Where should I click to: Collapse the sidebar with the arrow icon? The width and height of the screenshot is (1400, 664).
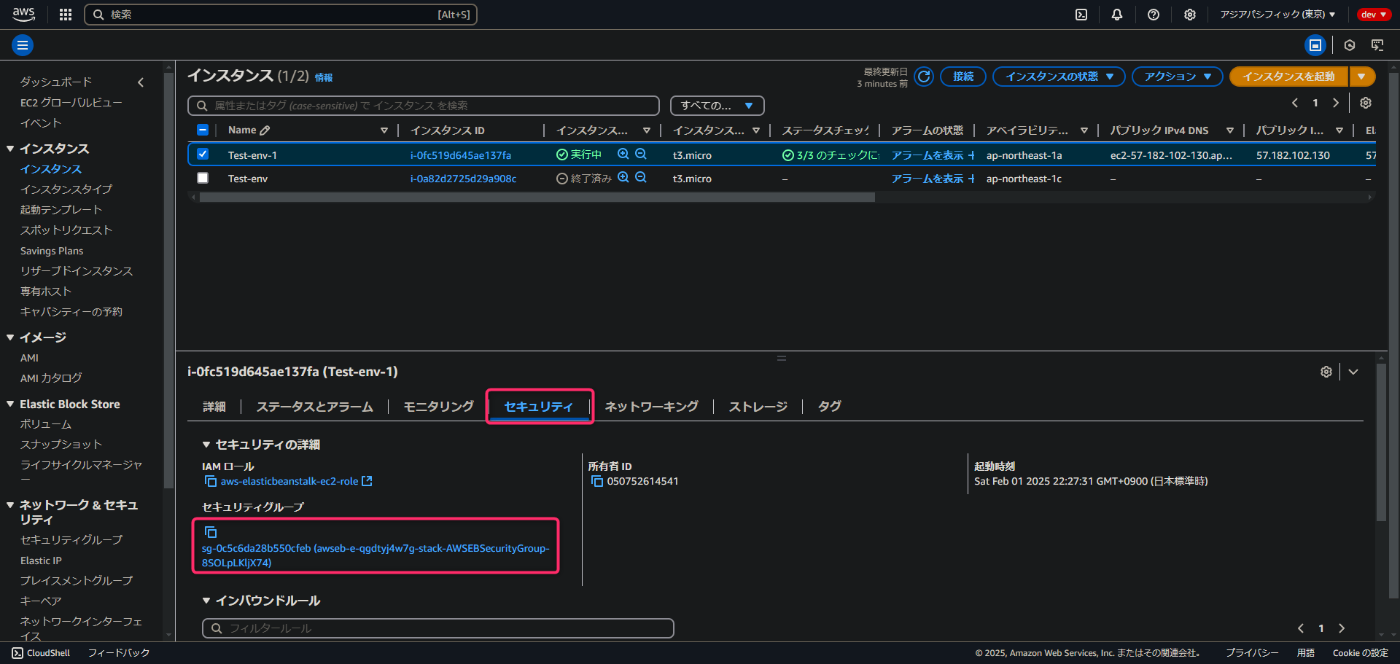tap(141, 82)
